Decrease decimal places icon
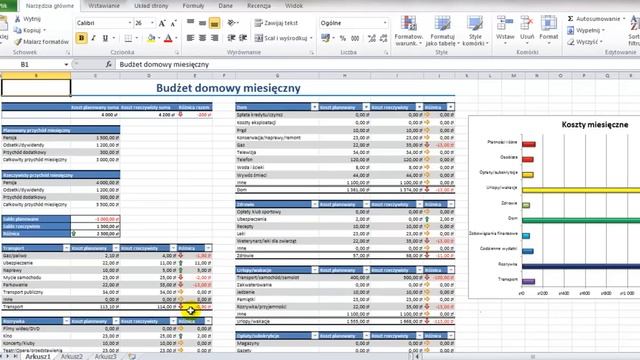The width and height of the screenshot is (640, 360). point(384,38)
